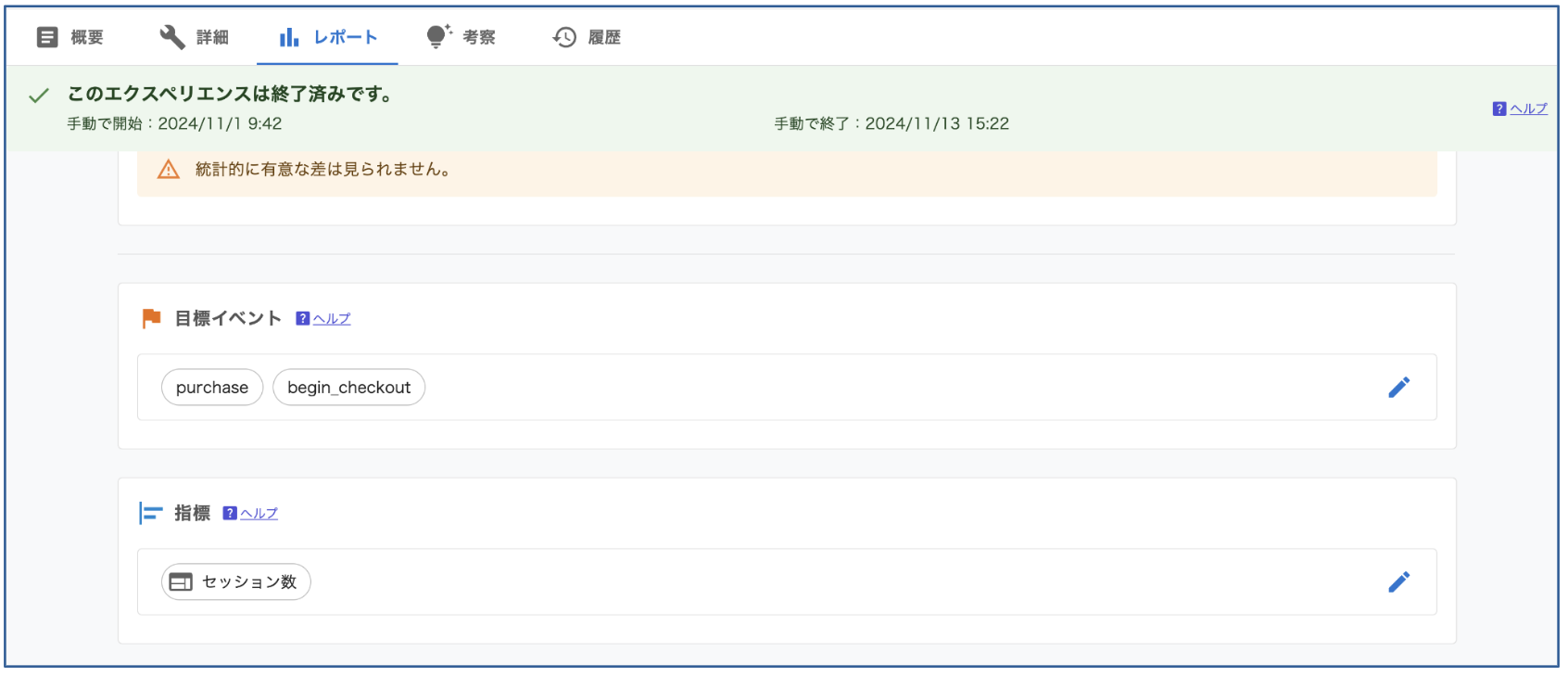Open ヘルプ link in the green banner
Screen dimensions: 1568x677
(x=1527, y=109)
